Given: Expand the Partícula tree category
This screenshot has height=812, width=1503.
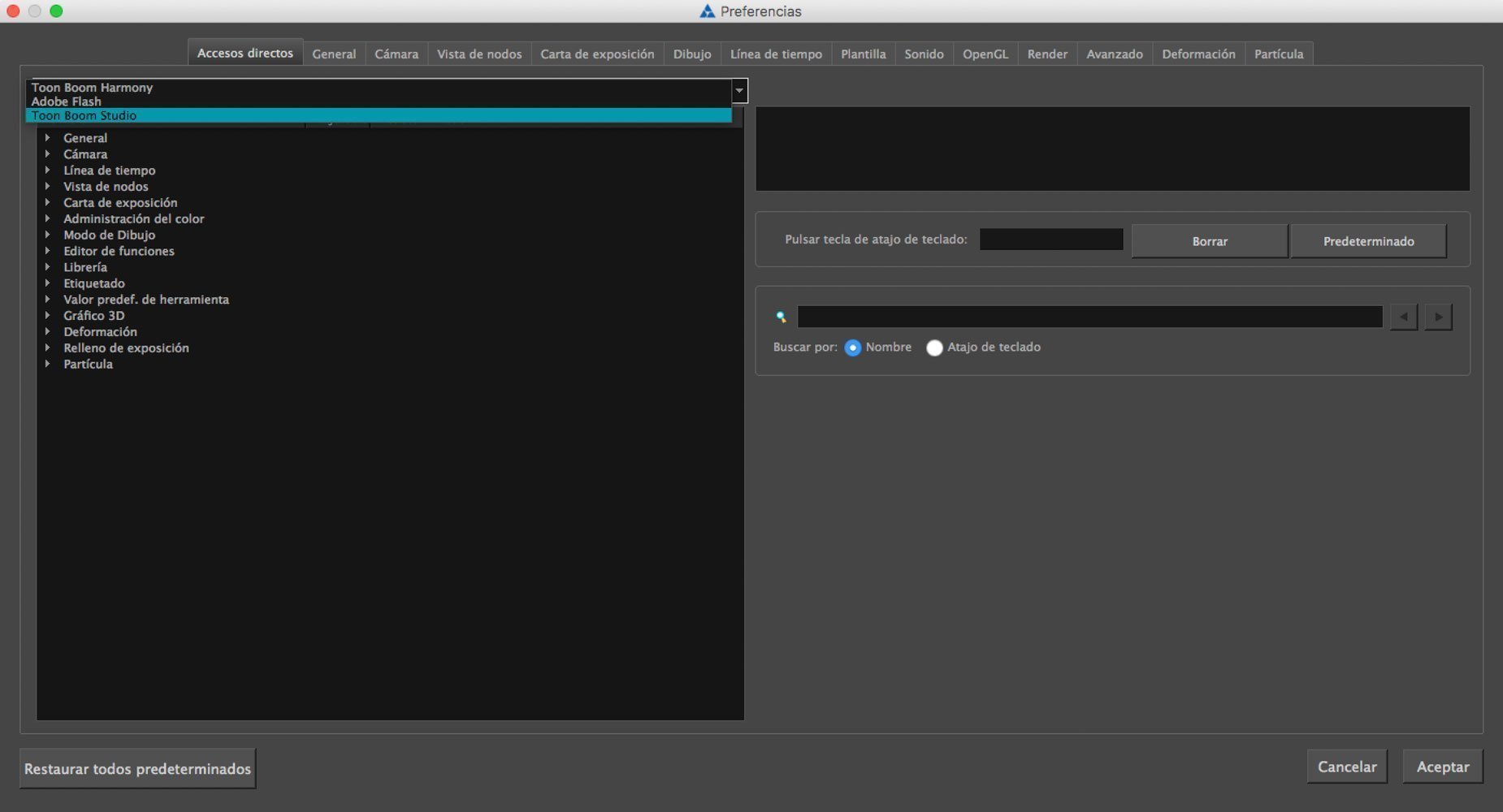Looking at the screenshot, I should 48,365.
